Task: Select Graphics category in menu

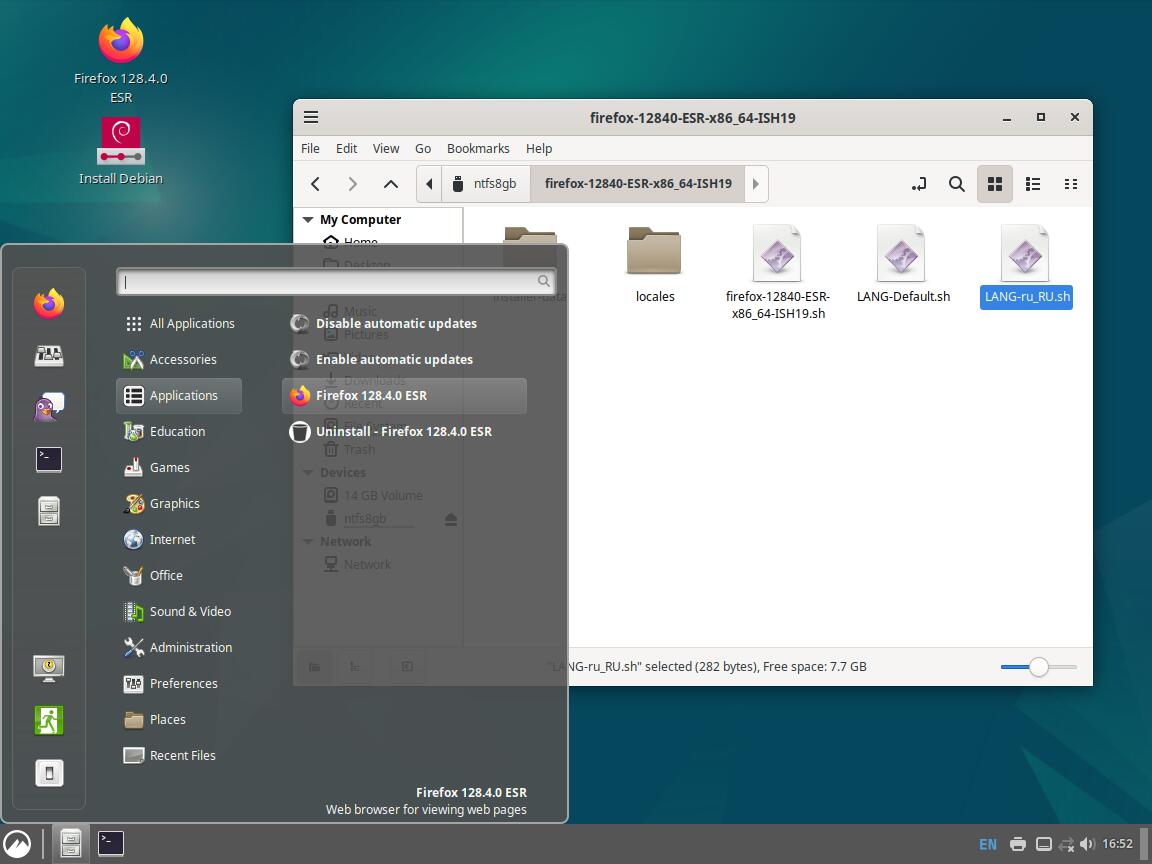Action: point(179,503)
